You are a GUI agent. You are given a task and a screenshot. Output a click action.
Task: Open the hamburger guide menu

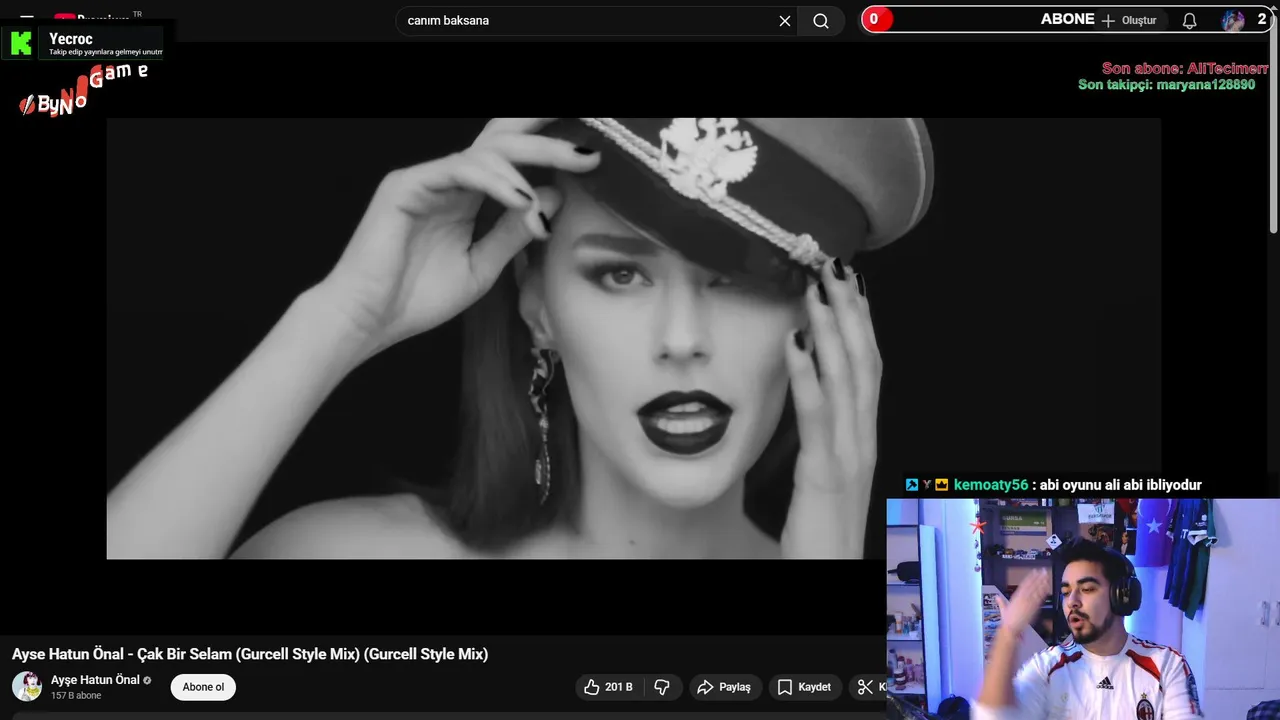27,18
